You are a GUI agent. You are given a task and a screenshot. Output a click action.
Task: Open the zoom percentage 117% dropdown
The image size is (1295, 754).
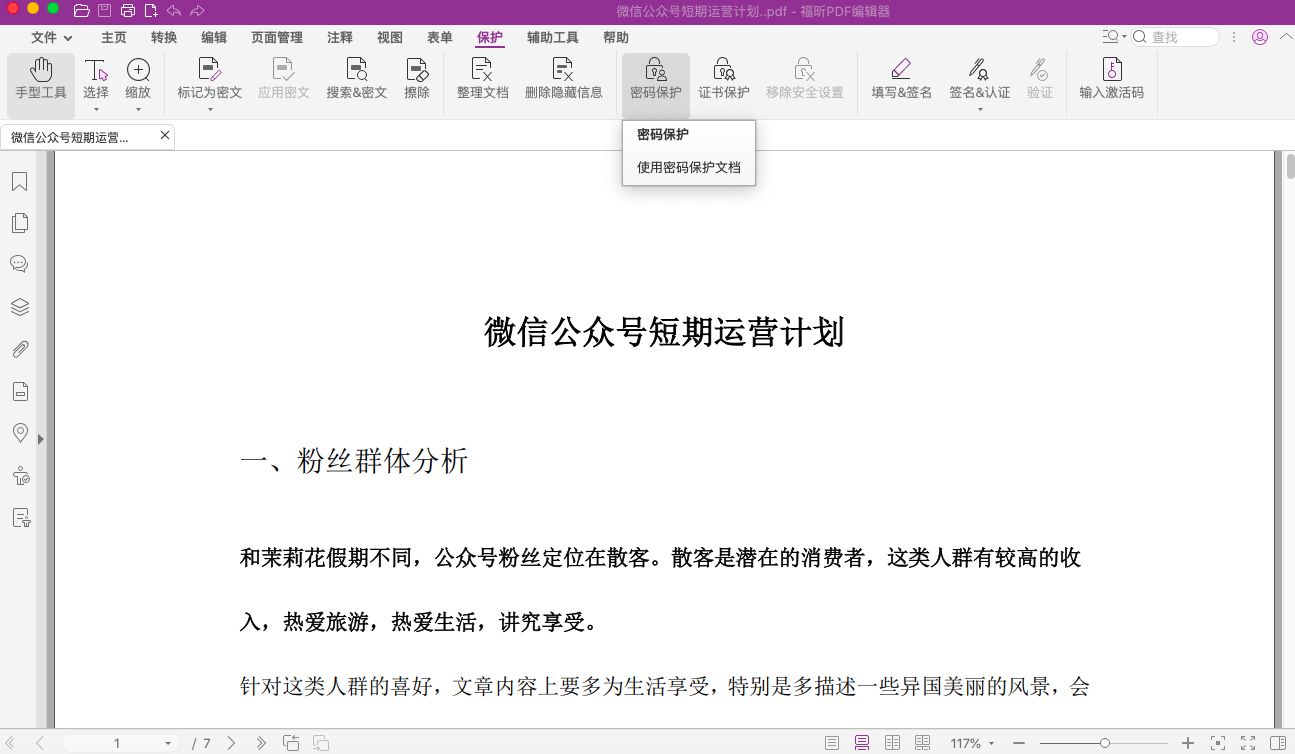968,743
